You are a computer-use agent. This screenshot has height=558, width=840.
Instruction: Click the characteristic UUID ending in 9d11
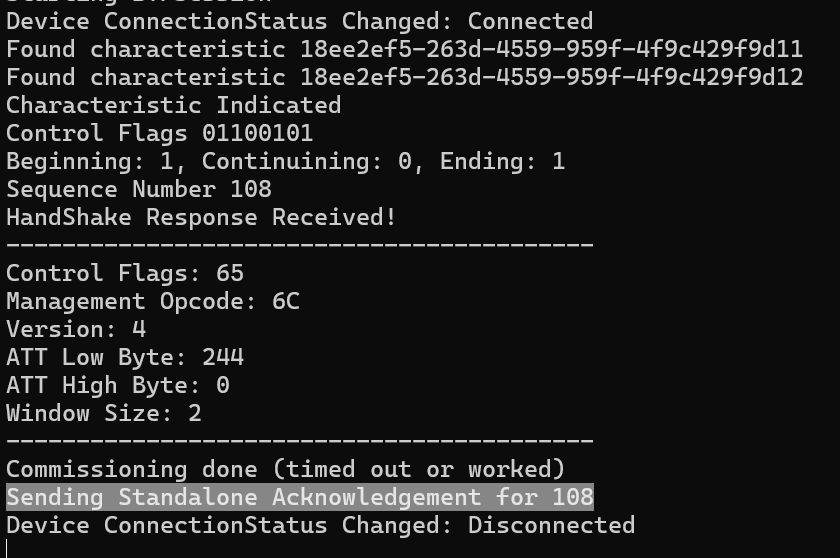click(551, 49)
